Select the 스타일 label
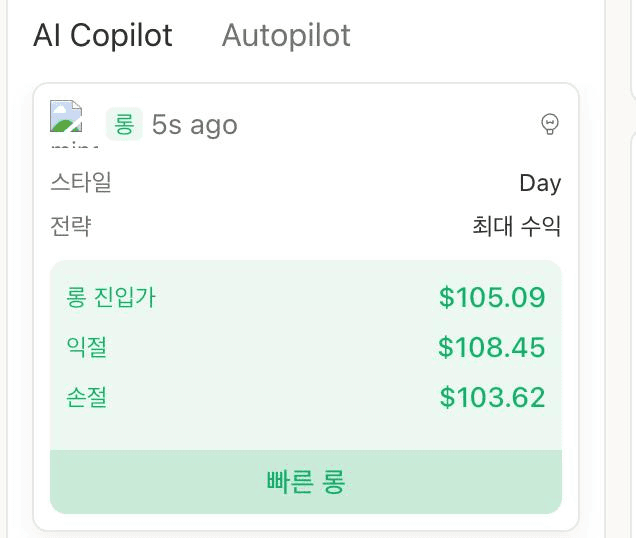Image resolution: width=636 pixels, height=538 pixels. pos(81,183)
